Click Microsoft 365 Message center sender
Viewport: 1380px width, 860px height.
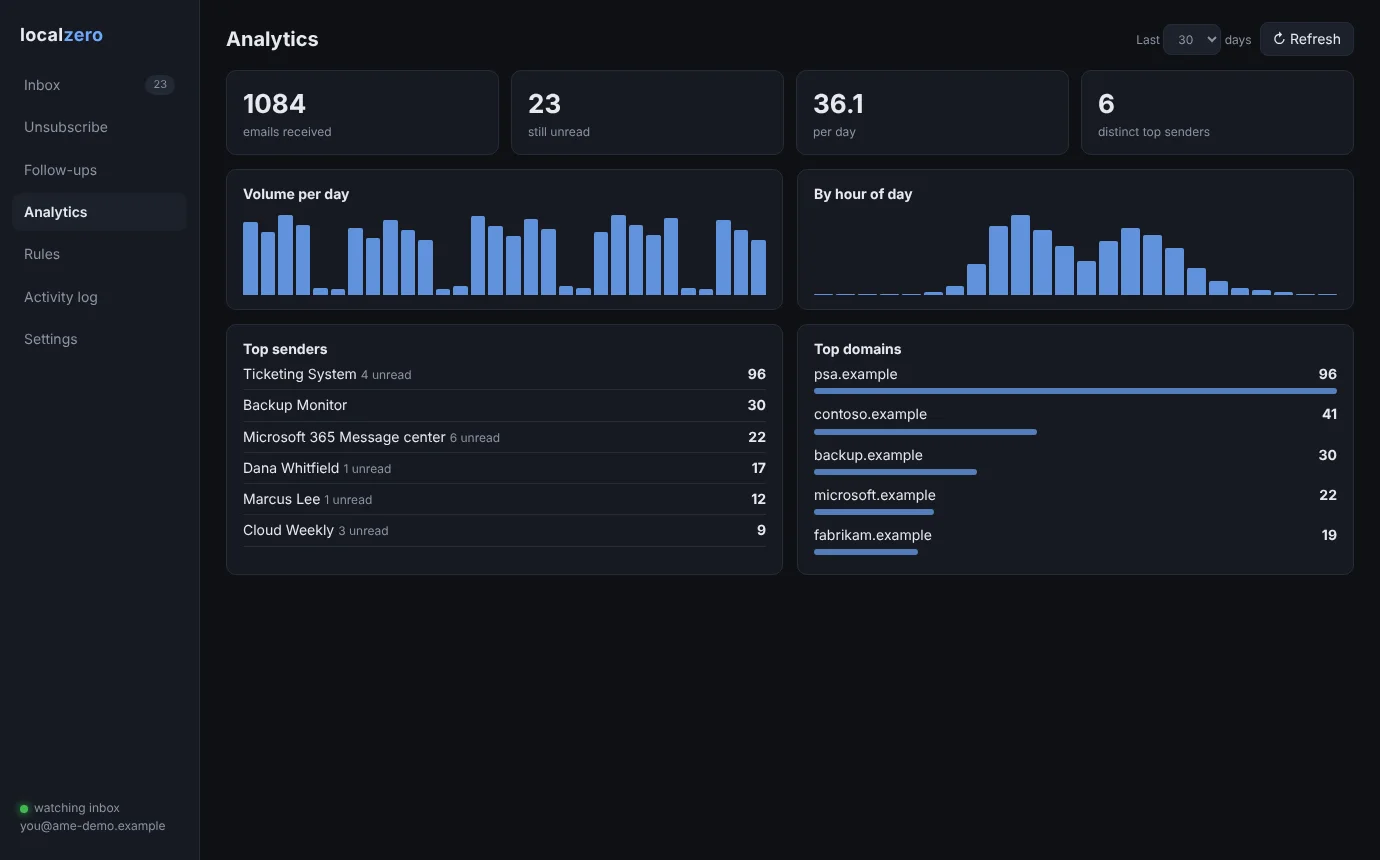pyautogui.click(x=504, y=437)
